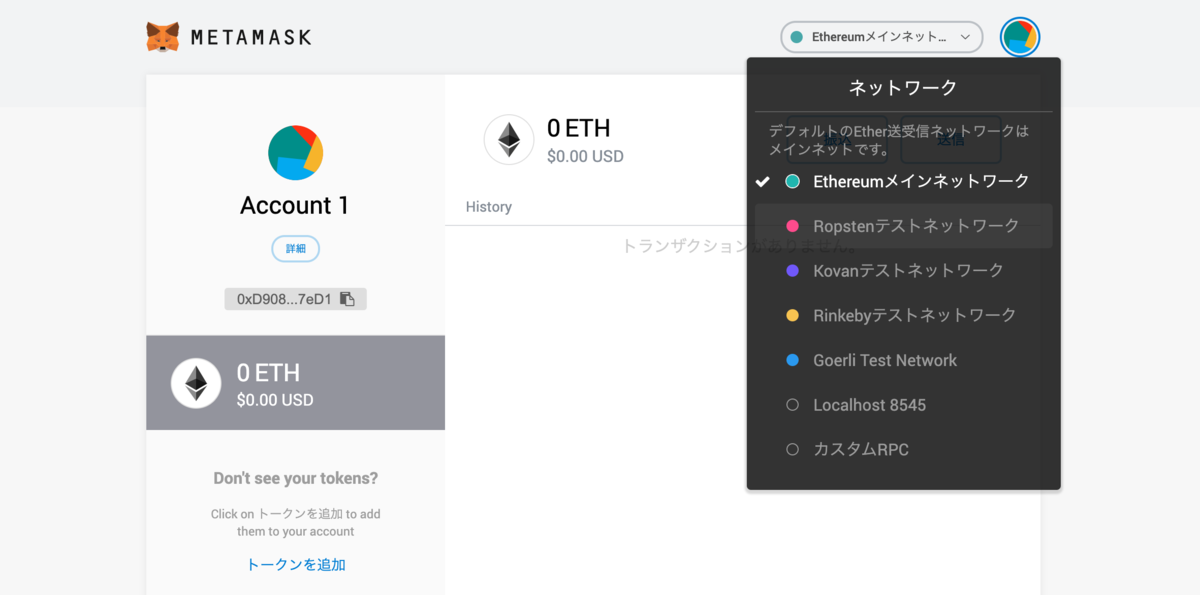Image resolution: width=1200 pixels, height=595 pixels.
Task: Click the 'Don't see your tokens?' text
Action: (296, 478)
